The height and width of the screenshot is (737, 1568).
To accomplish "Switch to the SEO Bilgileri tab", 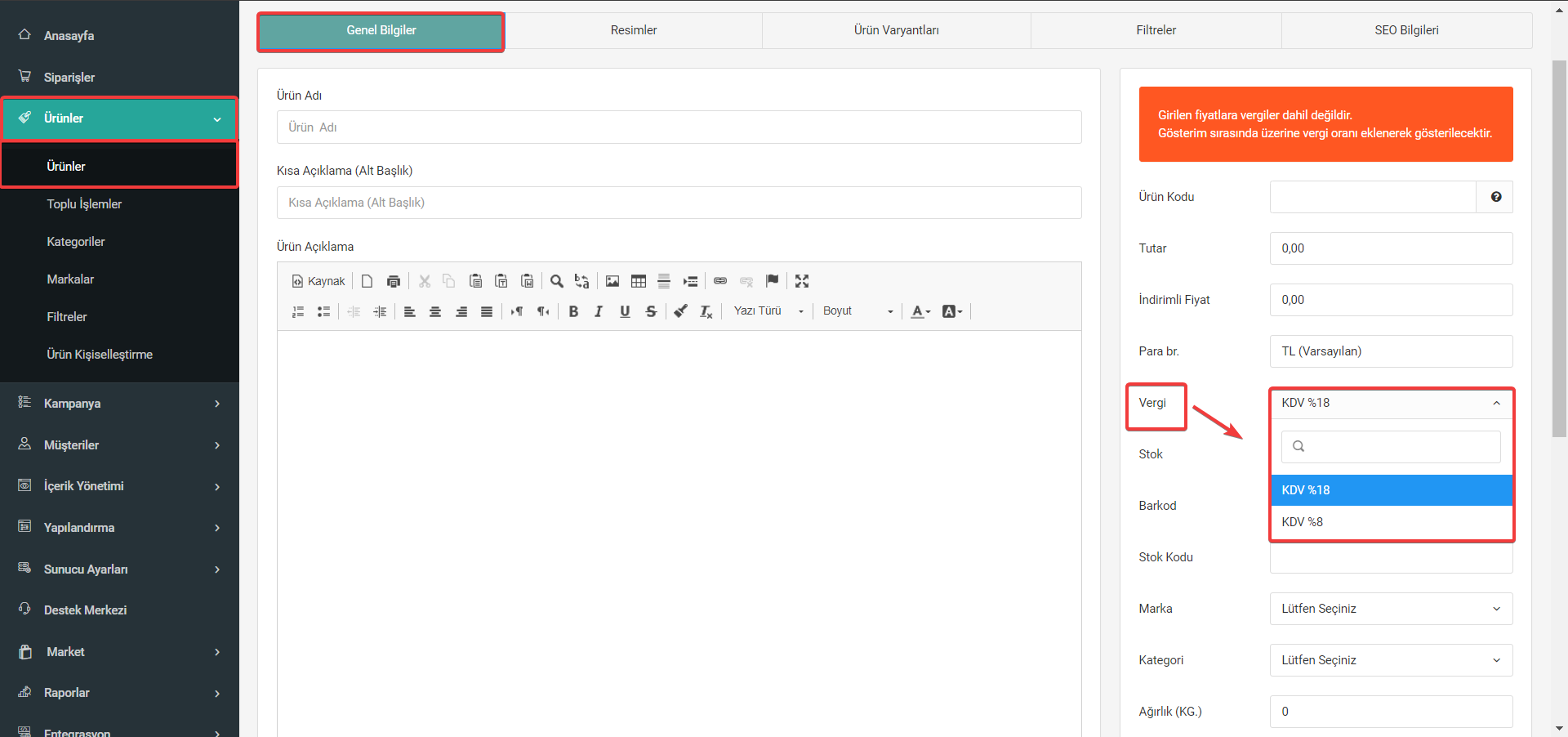I will 1406,30.
